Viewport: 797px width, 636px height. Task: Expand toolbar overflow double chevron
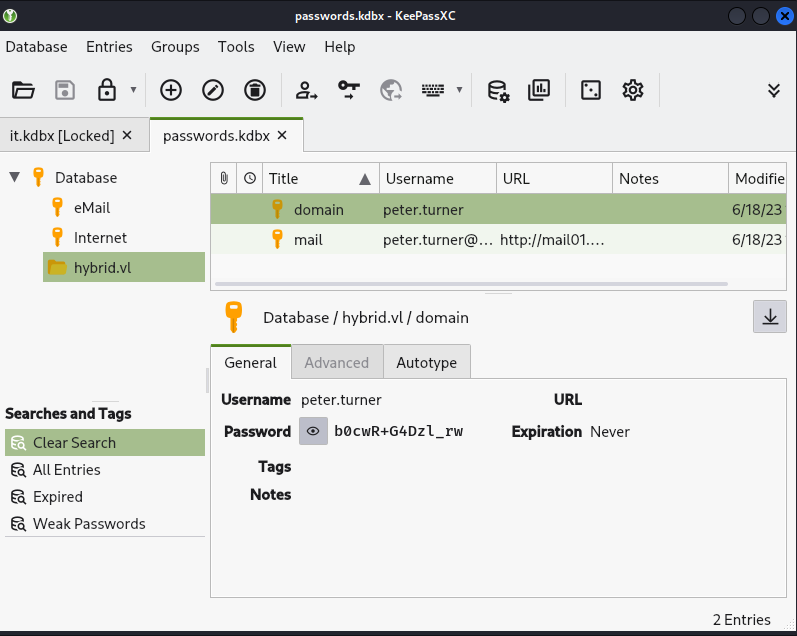[x=774, y=90]
